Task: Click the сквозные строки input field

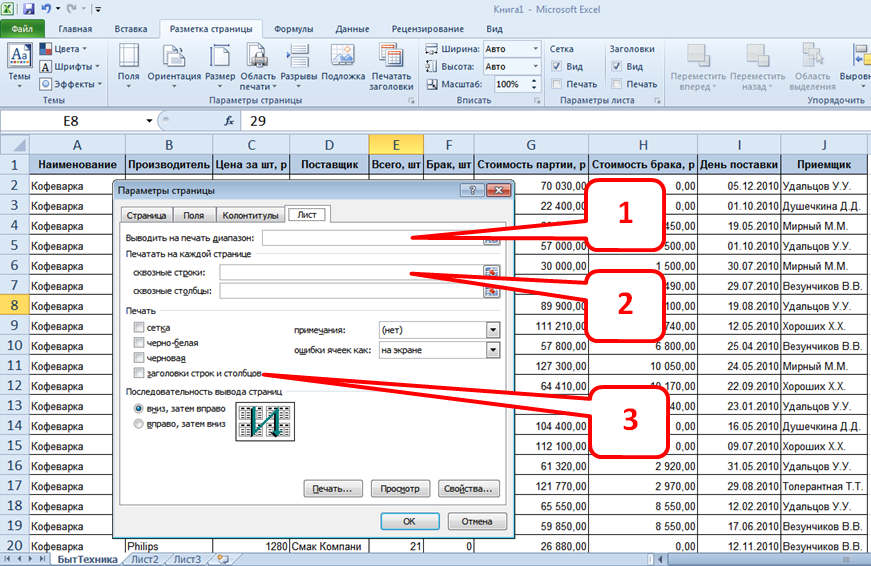Action: click(x=350, y=272)
